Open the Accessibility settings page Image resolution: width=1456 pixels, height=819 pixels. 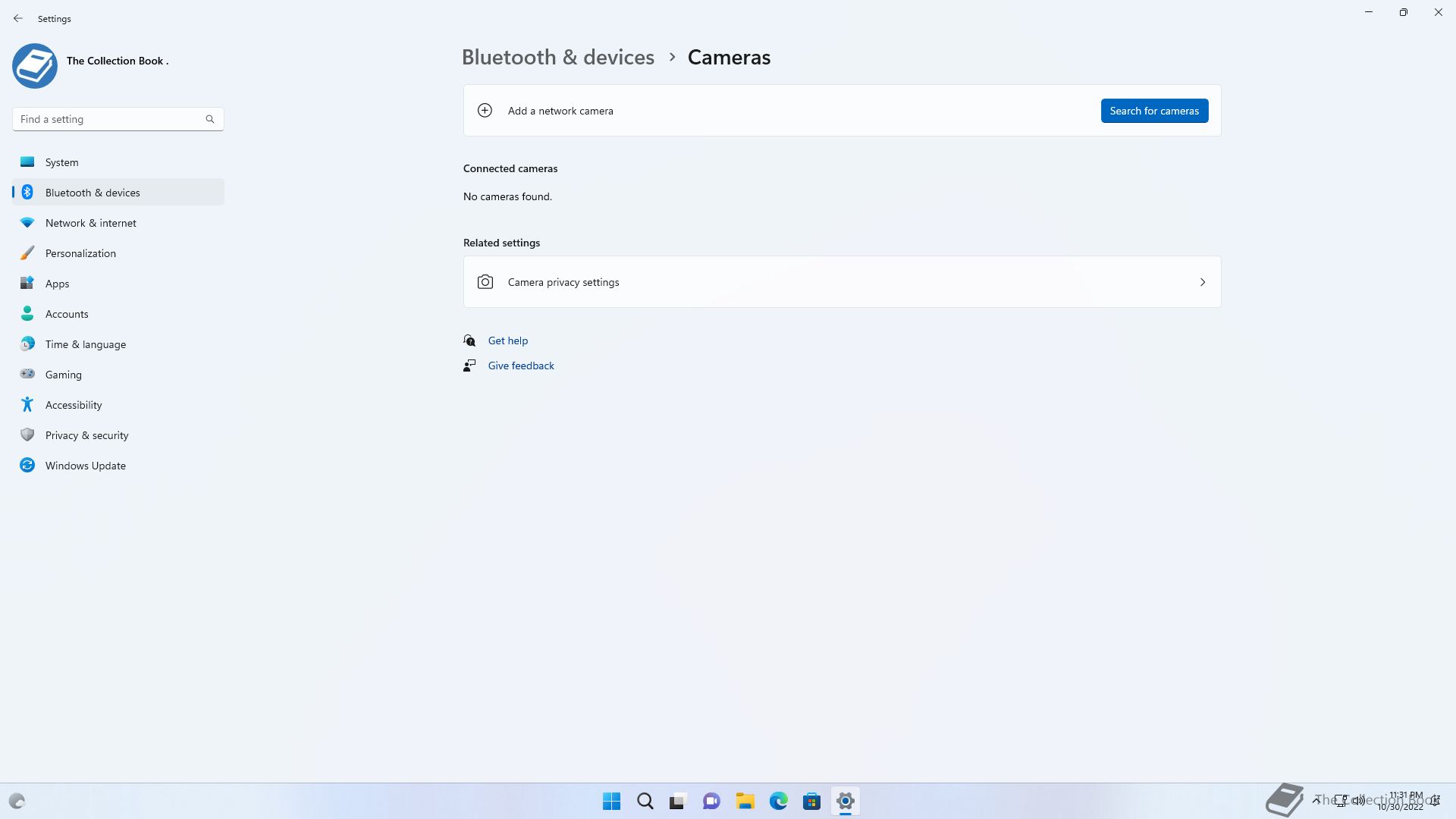tap(73, 405)
